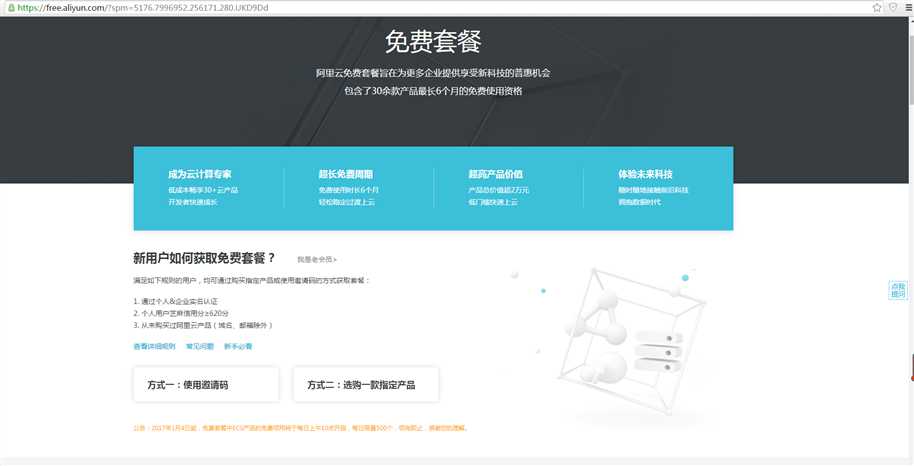
Task: Open the 点我提问 floating help widget
Action: click(898, 290)
